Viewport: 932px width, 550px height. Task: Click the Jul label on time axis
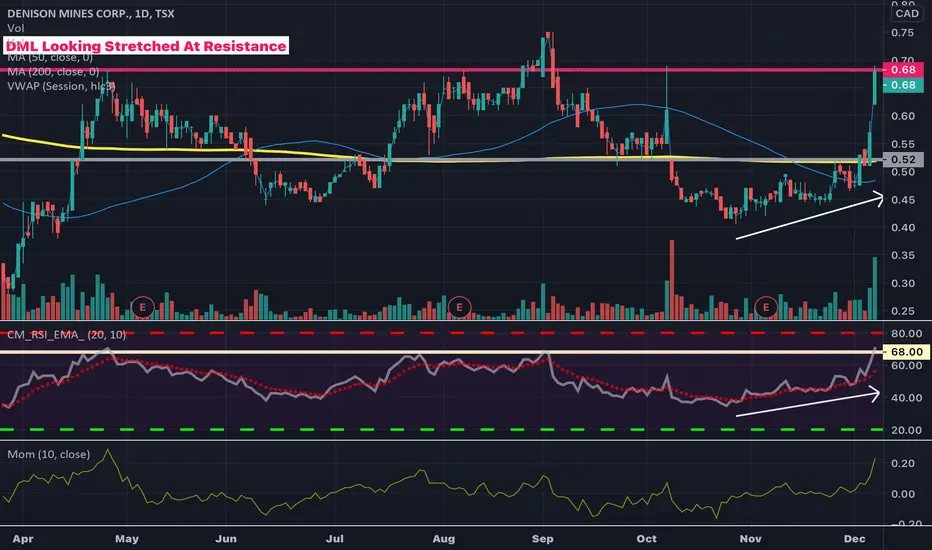[x=335, y=539]
